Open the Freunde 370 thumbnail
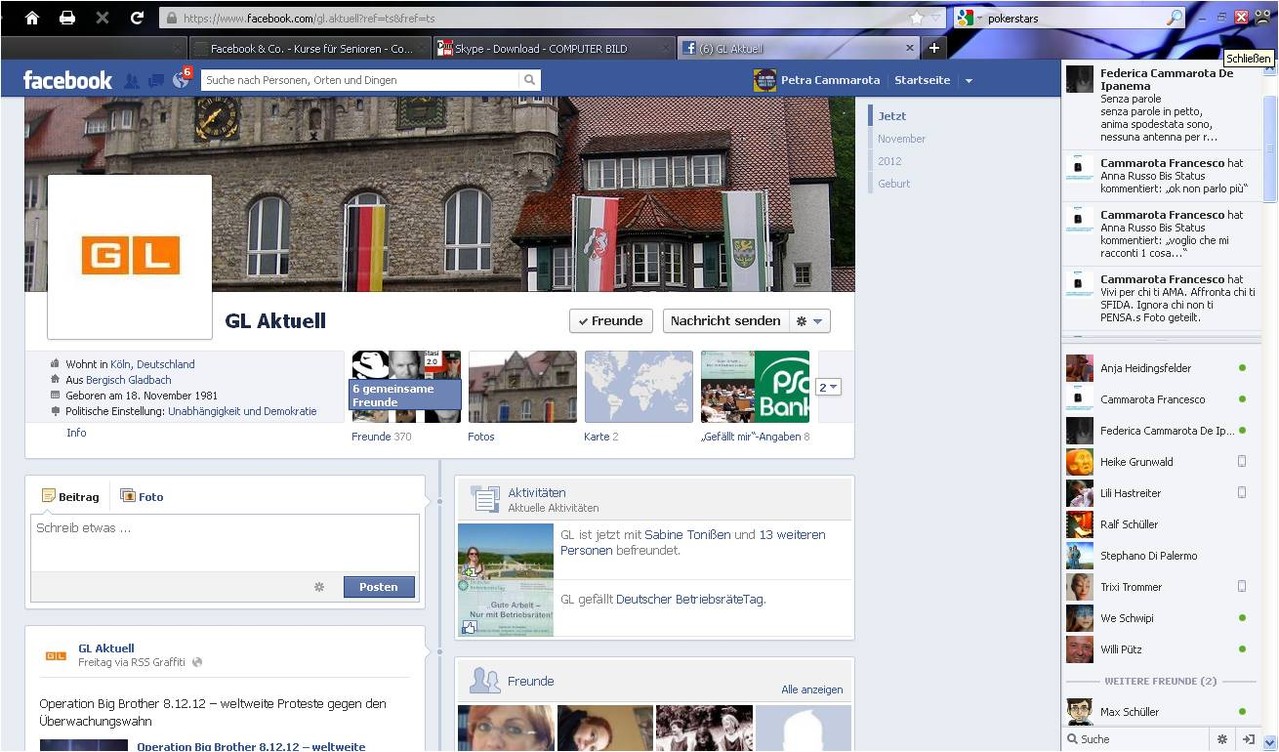The image size is (1279, 752). [x=406, y=386]
